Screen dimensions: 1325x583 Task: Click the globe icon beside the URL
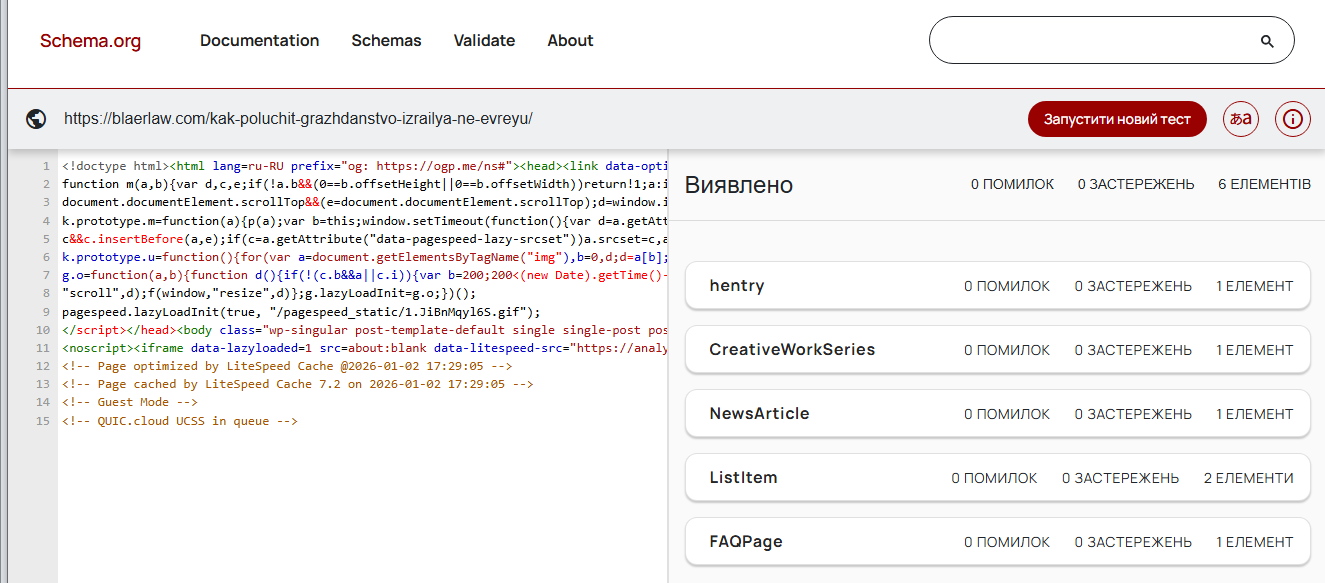click(x=36, y=119)
